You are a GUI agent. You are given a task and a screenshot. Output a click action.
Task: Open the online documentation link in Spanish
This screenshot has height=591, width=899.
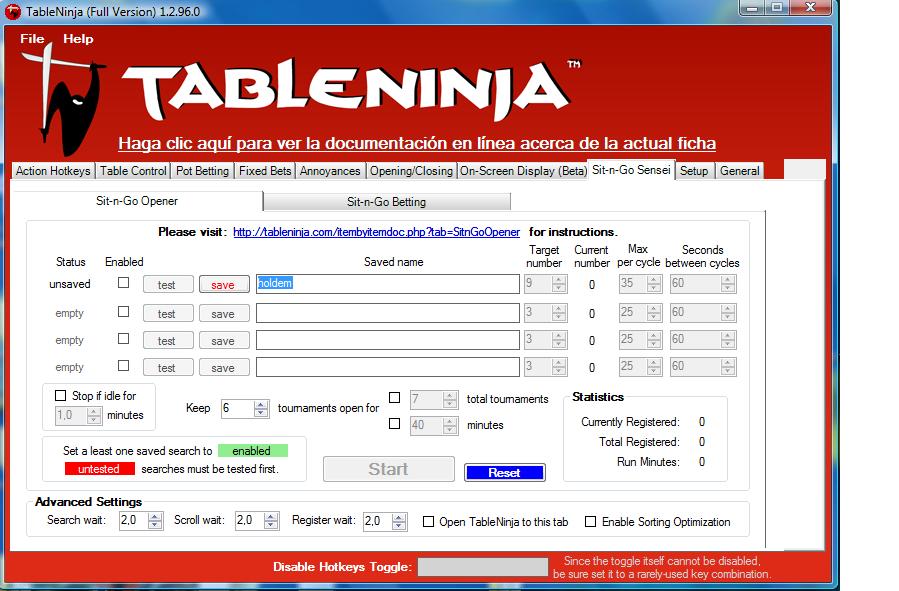tap(417, 143)
